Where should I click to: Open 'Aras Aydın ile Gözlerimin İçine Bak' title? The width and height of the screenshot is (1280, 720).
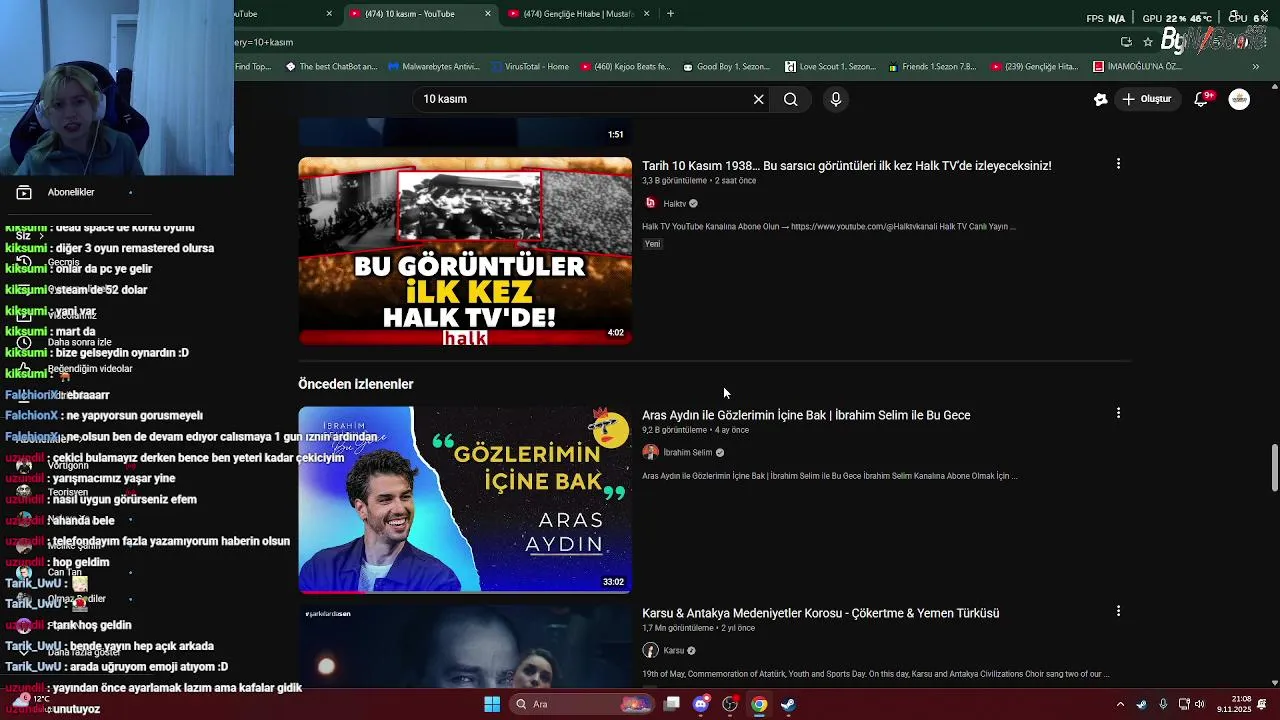click(806, 415)
